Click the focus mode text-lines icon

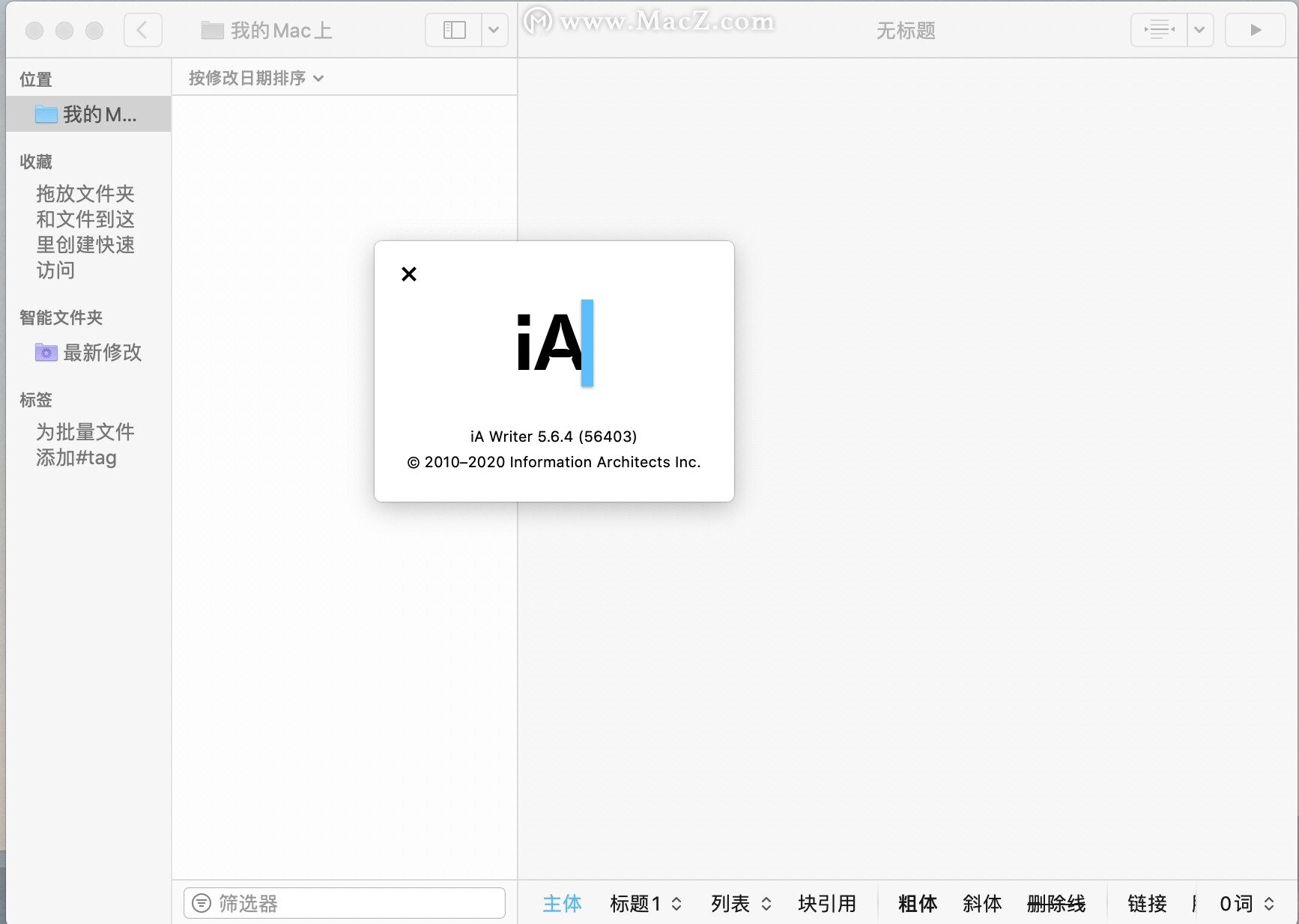1159,31
